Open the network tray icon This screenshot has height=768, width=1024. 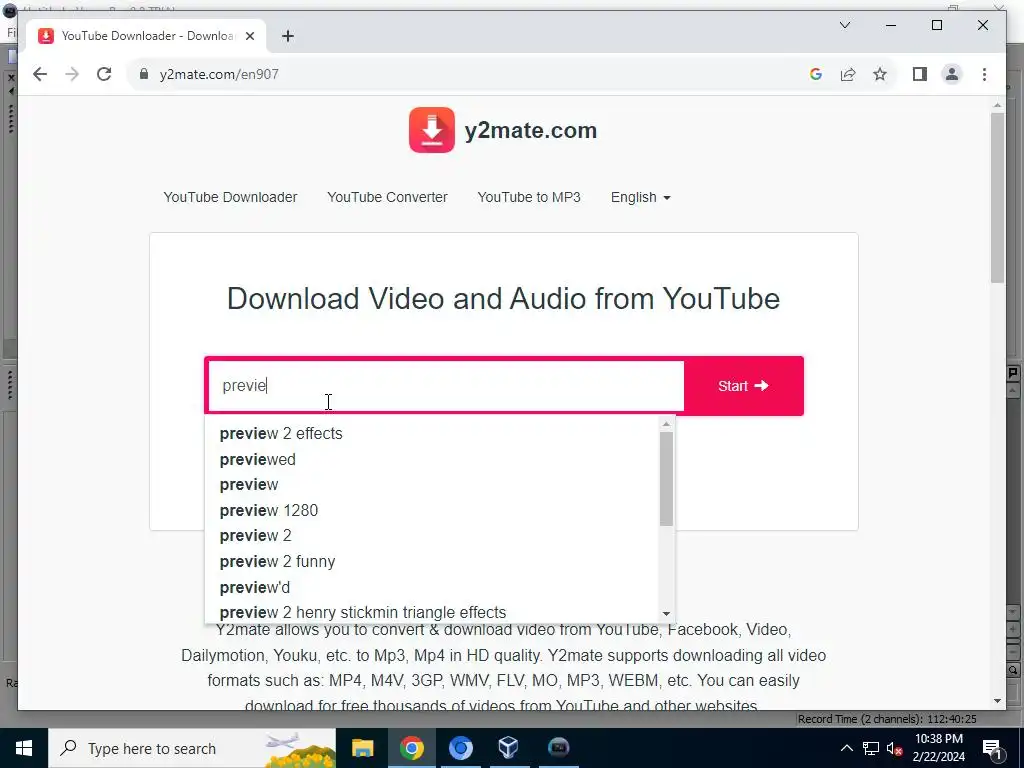point(871,748)
